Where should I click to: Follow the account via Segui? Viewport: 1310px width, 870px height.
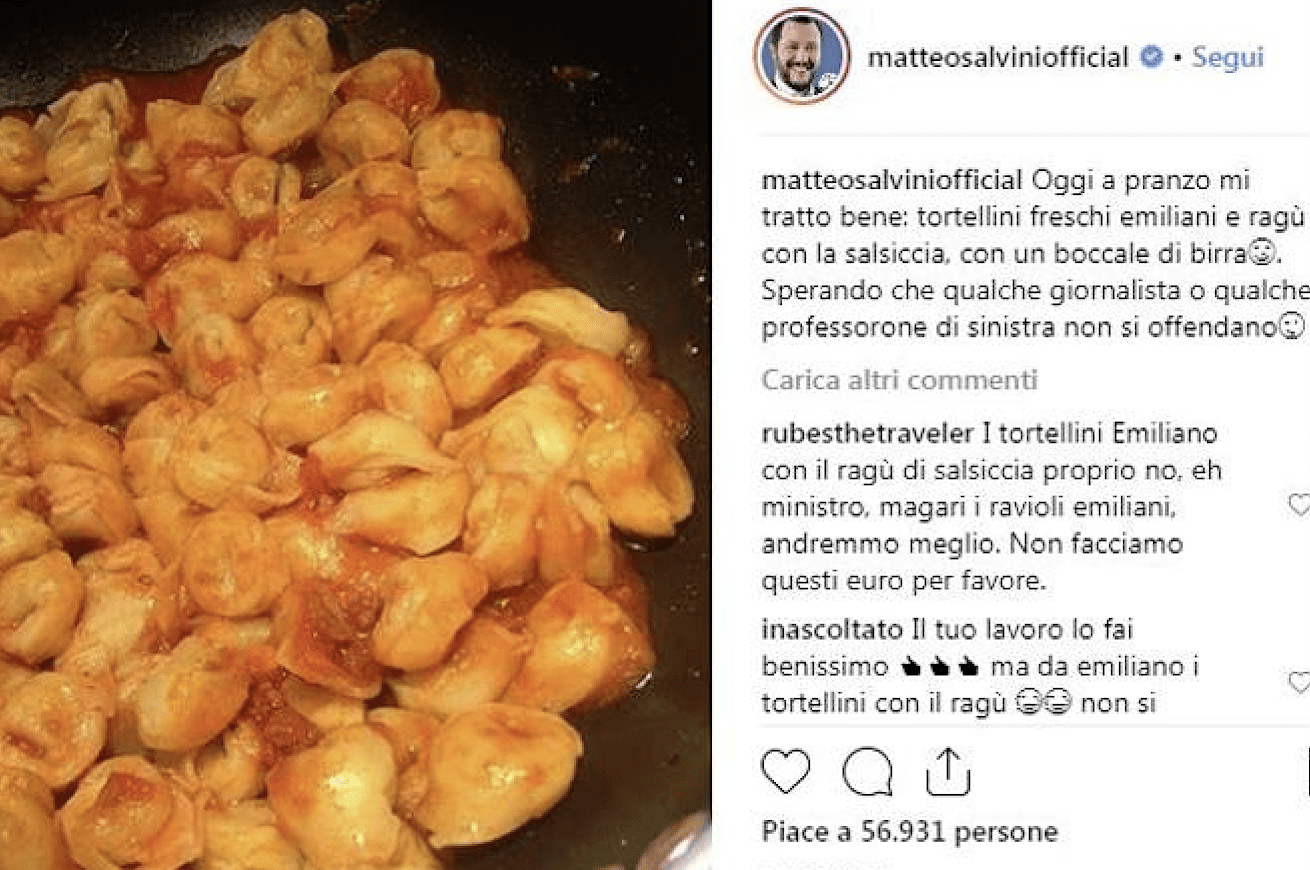(1227, 57)
